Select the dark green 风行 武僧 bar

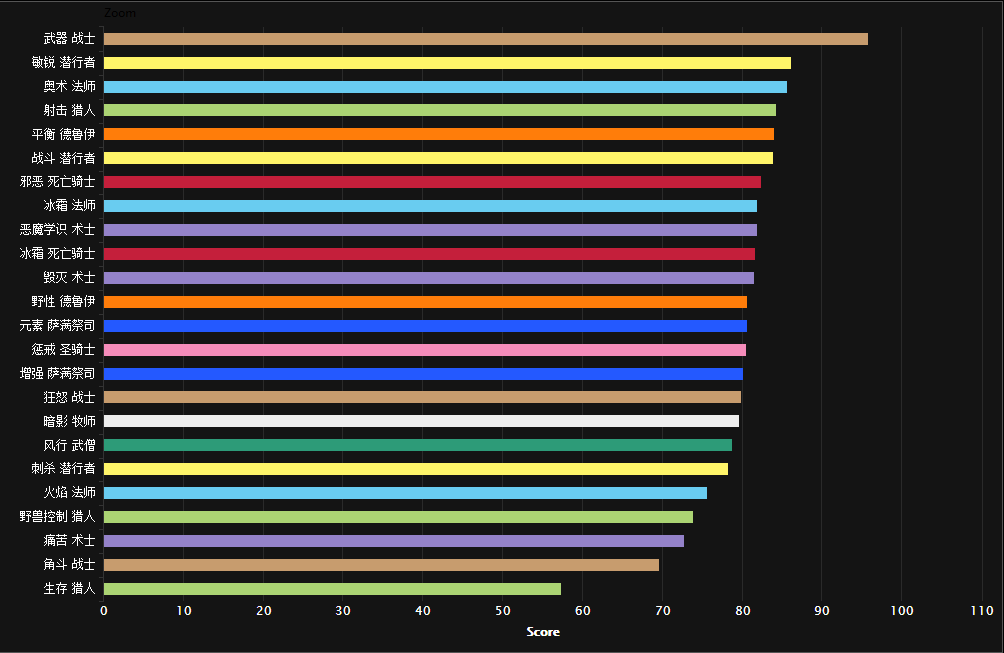coord(417,445)
